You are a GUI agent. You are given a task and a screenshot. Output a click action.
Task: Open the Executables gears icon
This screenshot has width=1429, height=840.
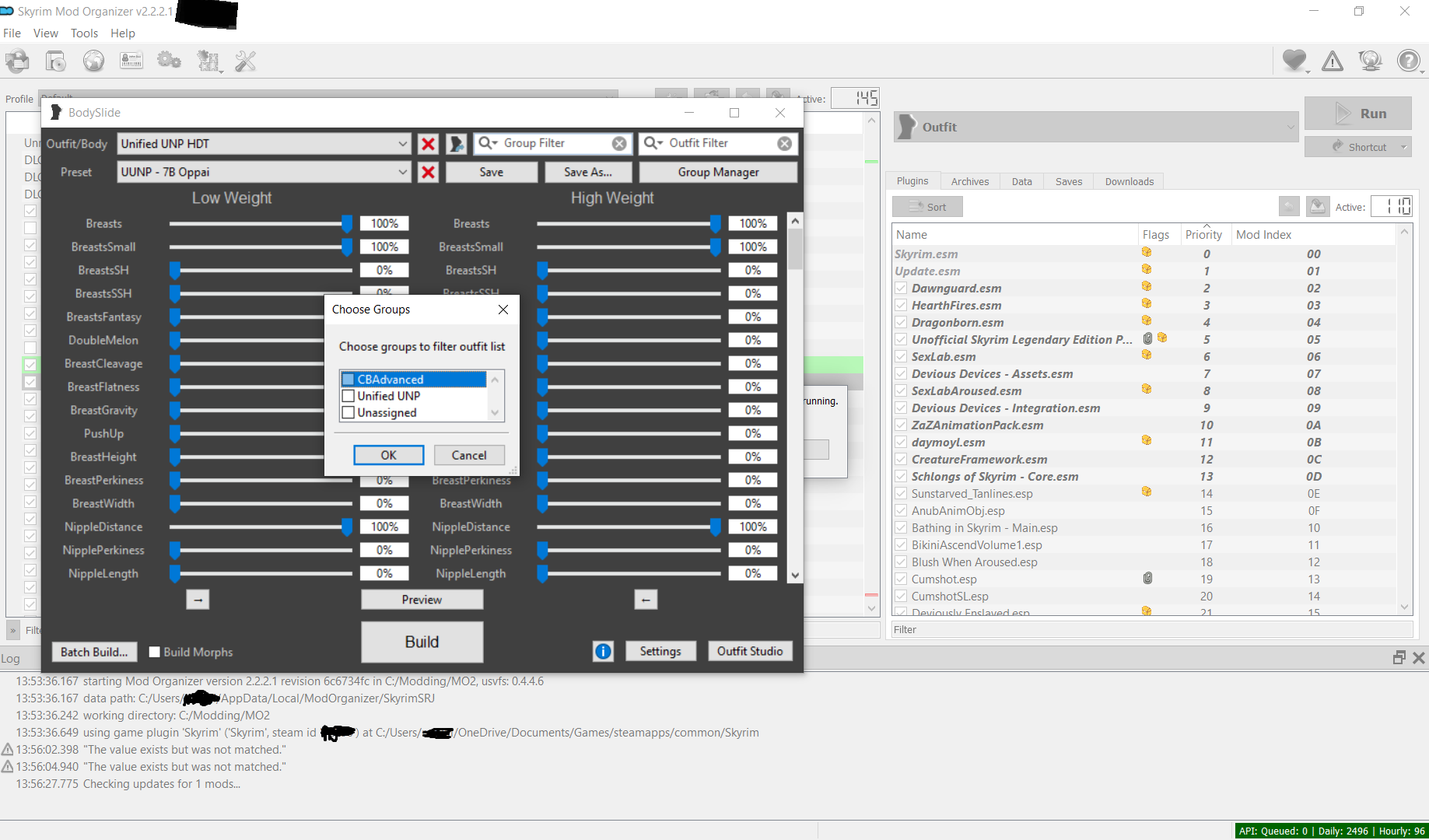(x=169, y=61)
